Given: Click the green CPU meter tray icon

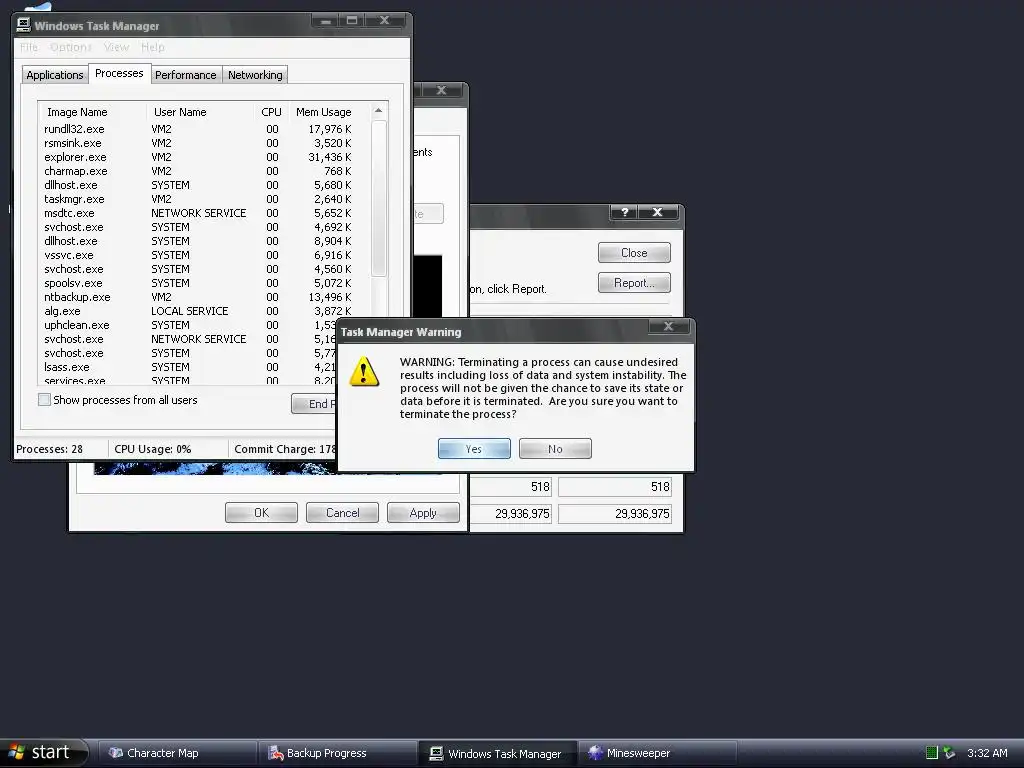Looking at the screenshot, I should [932, 753].
